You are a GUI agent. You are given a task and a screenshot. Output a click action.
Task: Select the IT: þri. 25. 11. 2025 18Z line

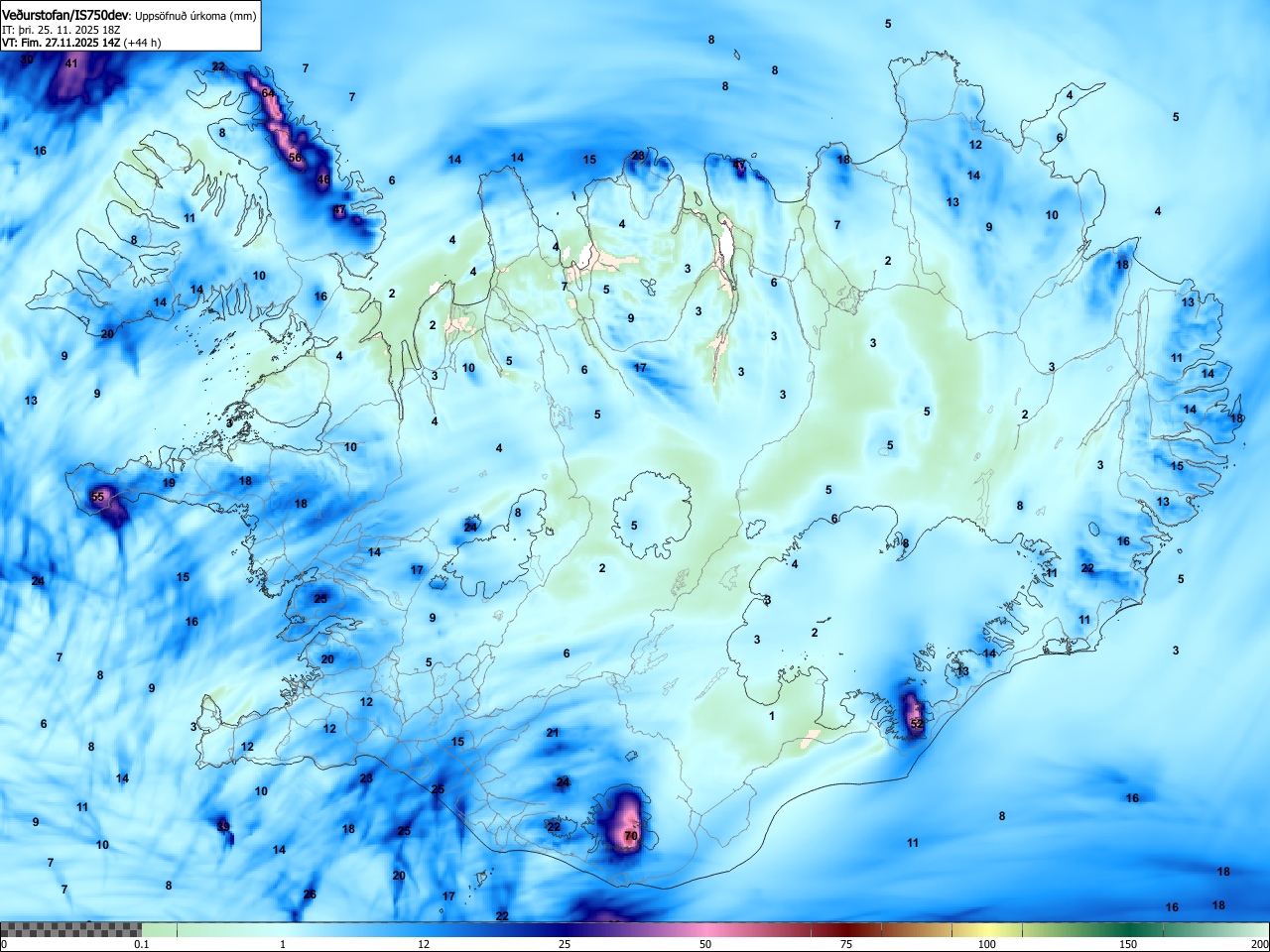point(62,30)
